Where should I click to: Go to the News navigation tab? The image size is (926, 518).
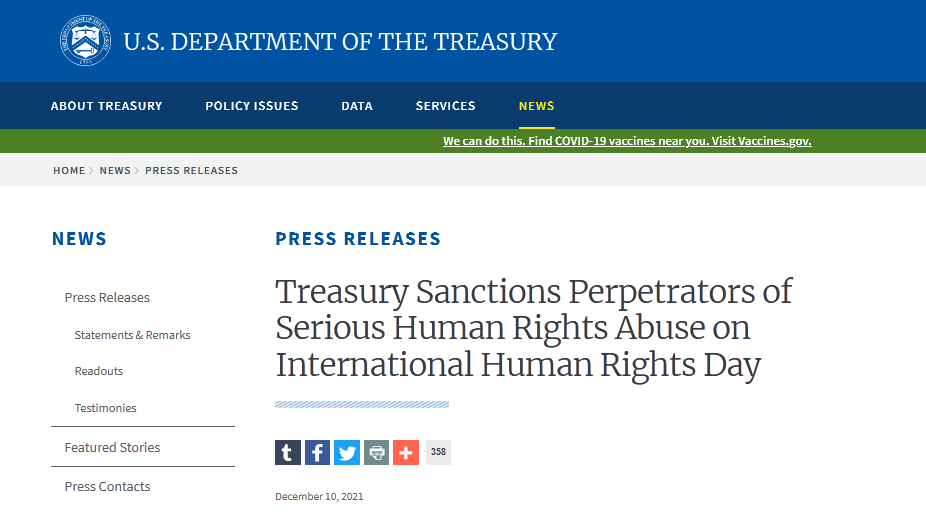[x=536, y=106]
